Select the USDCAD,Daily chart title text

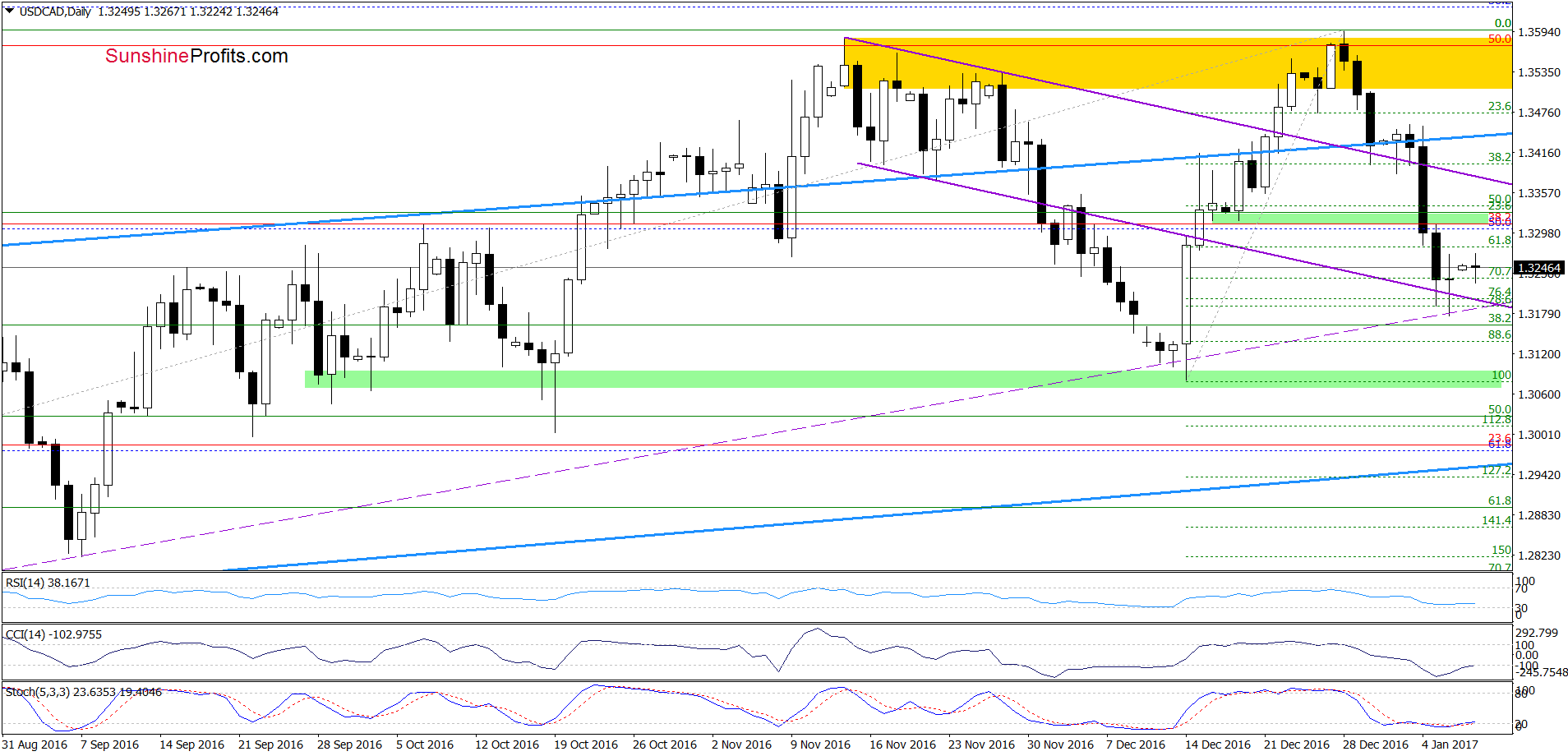(55, 12)
